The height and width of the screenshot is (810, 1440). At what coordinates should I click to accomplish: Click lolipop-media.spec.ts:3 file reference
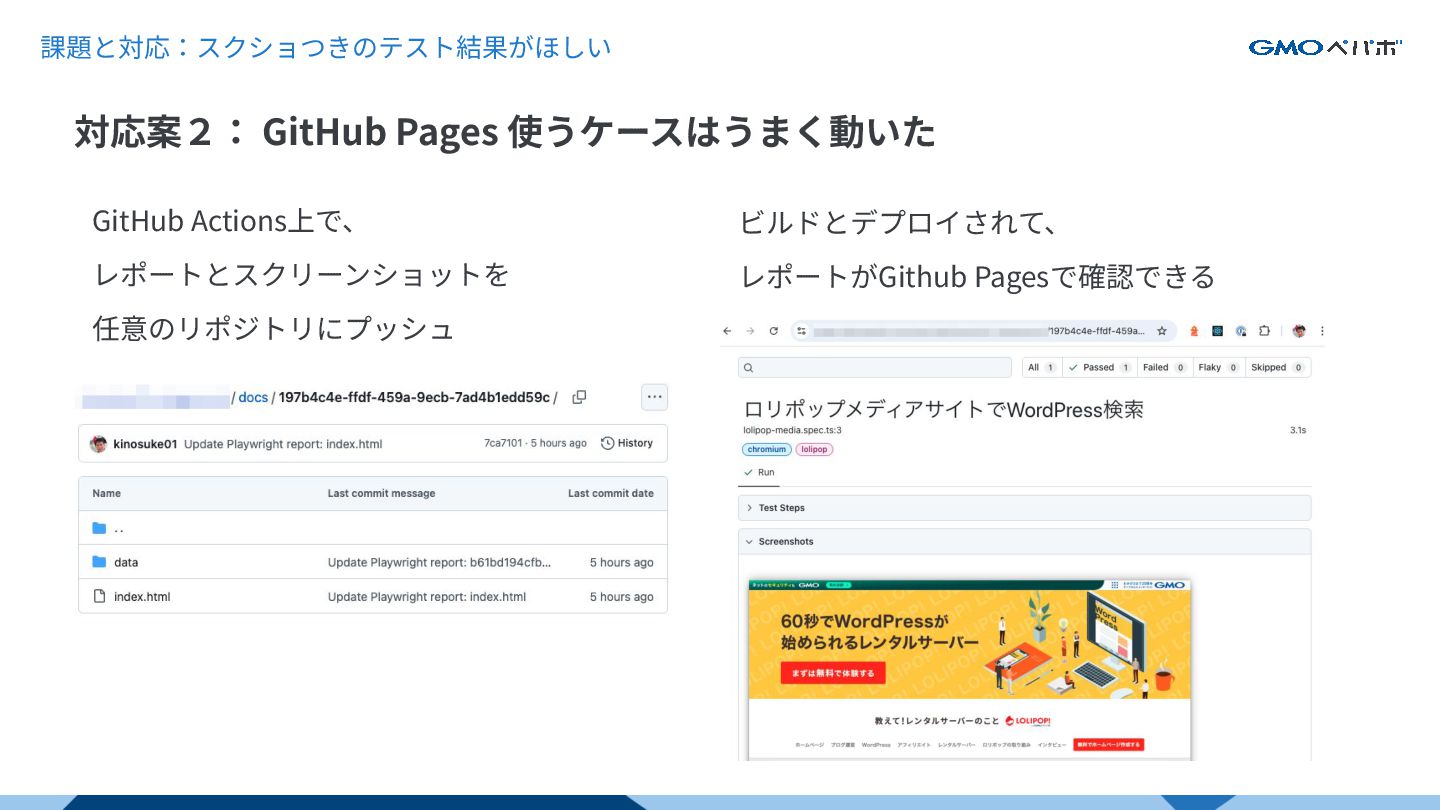coord(792,430)
